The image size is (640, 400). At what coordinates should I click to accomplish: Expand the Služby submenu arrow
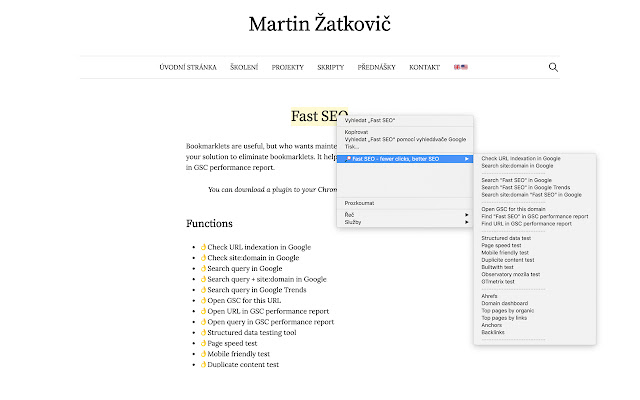click(x=467, y=222)
